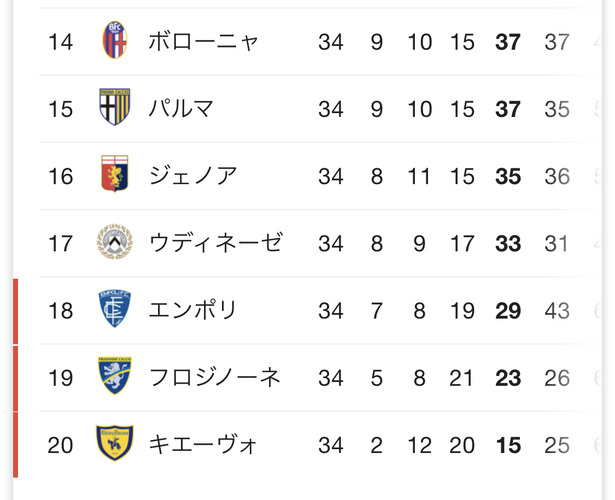
Task: Click the Chievo club crest icon
Action: (115, 443)
